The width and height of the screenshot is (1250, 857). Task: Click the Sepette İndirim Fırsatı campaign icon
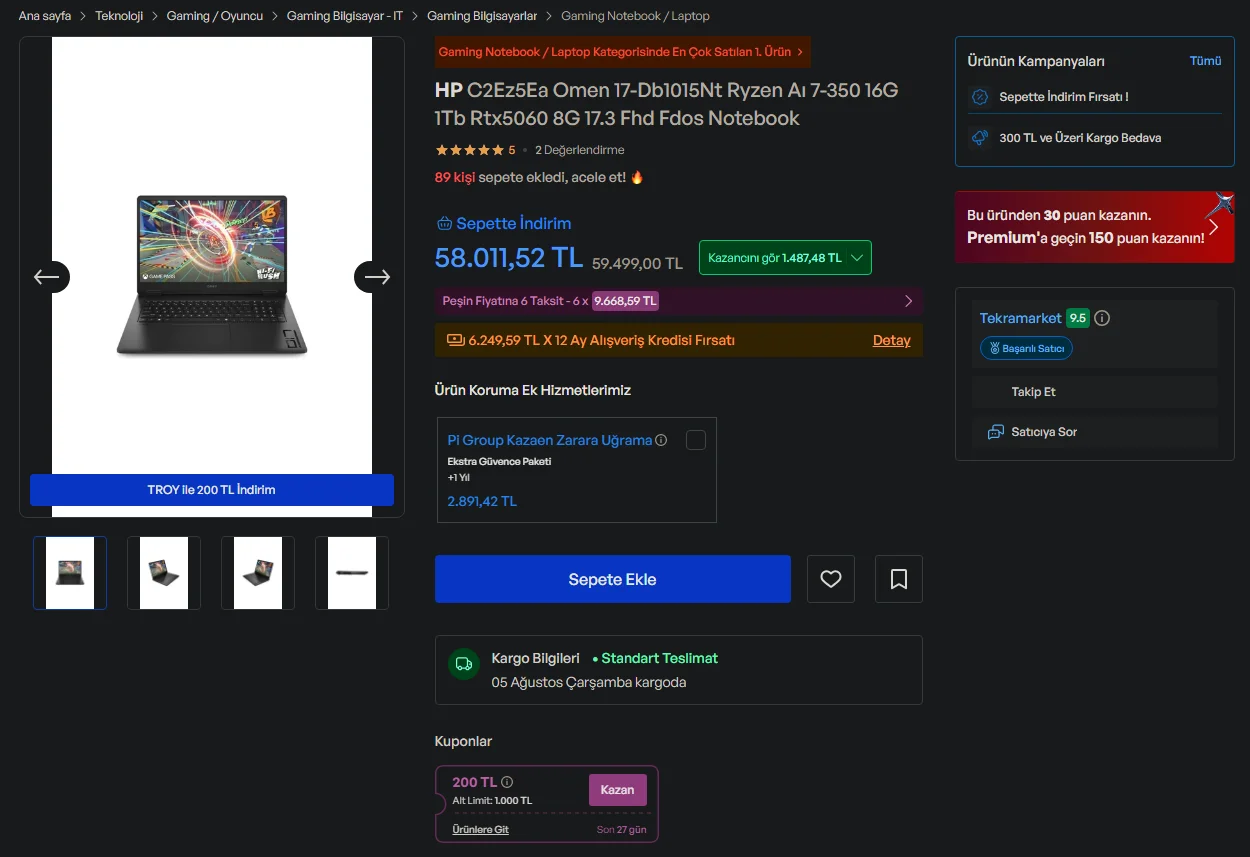pyautogui.click(x=980, y=97)
